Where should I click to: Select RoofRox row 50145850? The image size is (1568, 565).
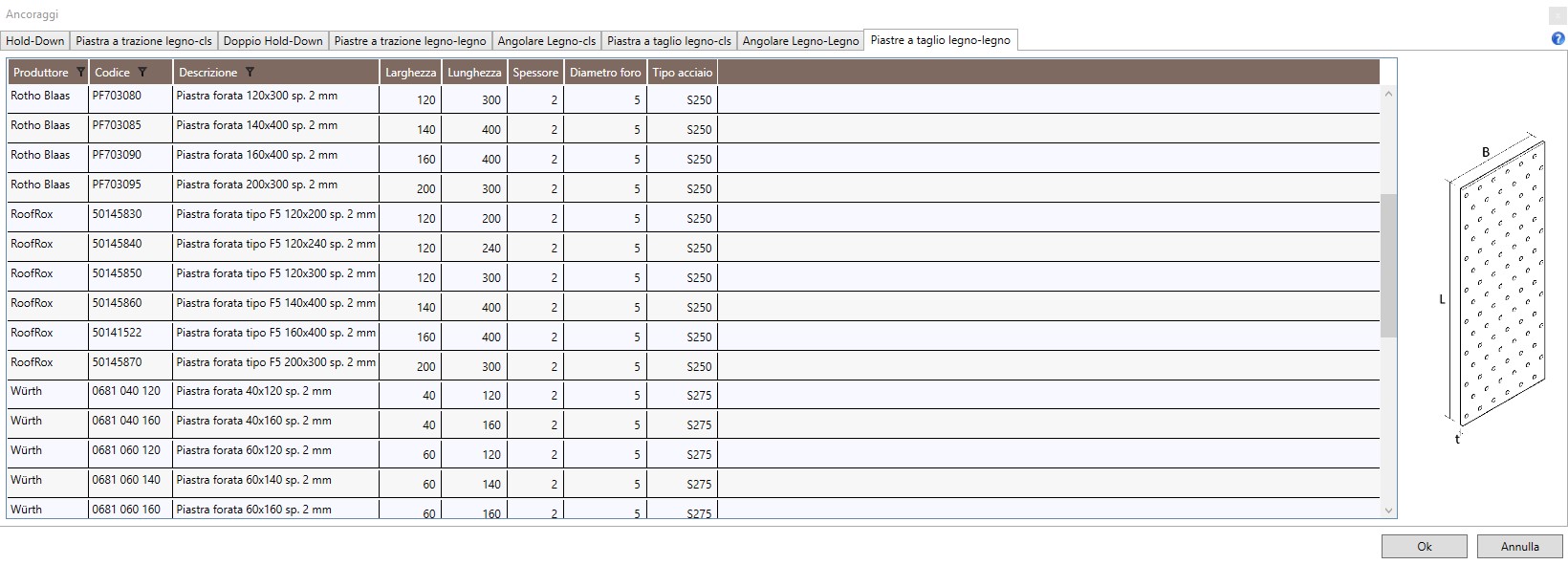(693, 277)
